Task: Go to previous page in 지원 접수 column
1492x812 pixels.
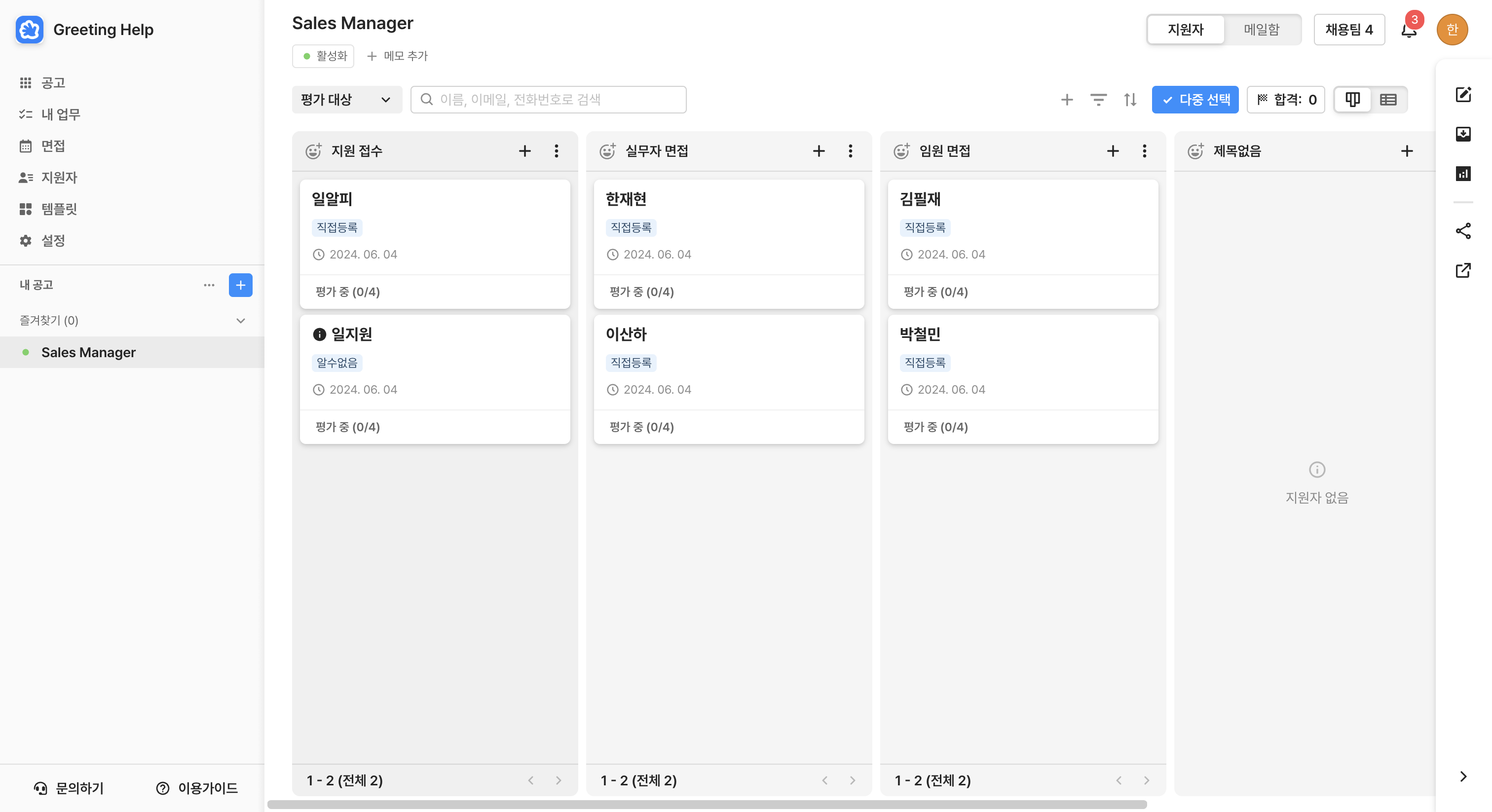Action: click(530, 780)
